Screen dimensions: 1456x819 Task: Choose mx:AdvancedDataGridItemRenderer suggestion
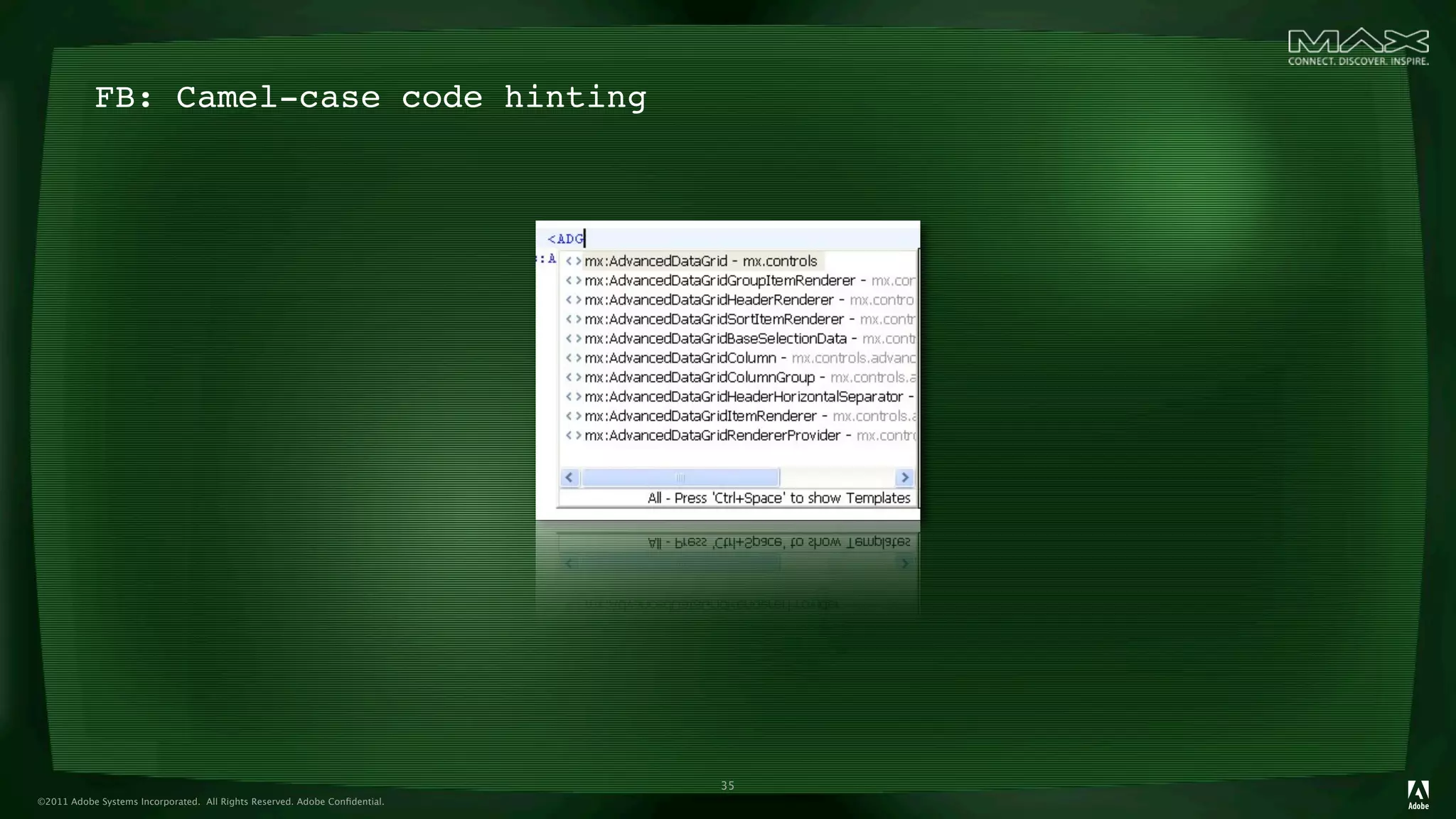click(738, 416)
